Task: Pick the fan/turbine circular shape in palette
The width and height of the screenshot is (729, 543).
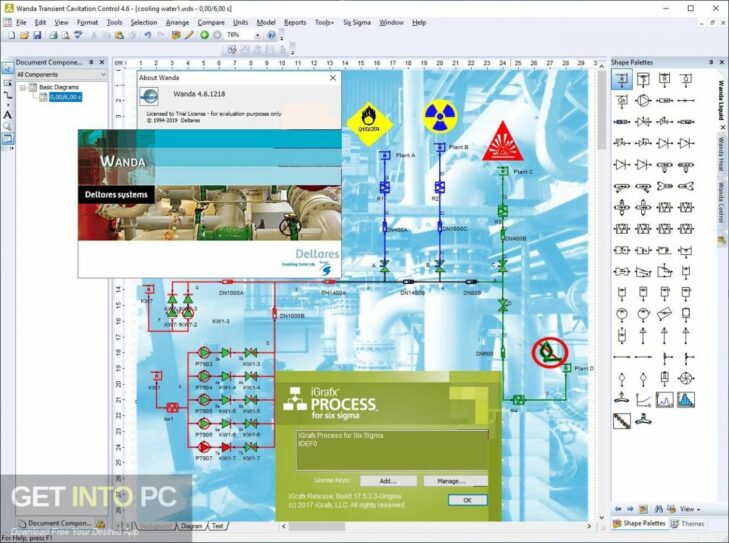Action: 686,378
